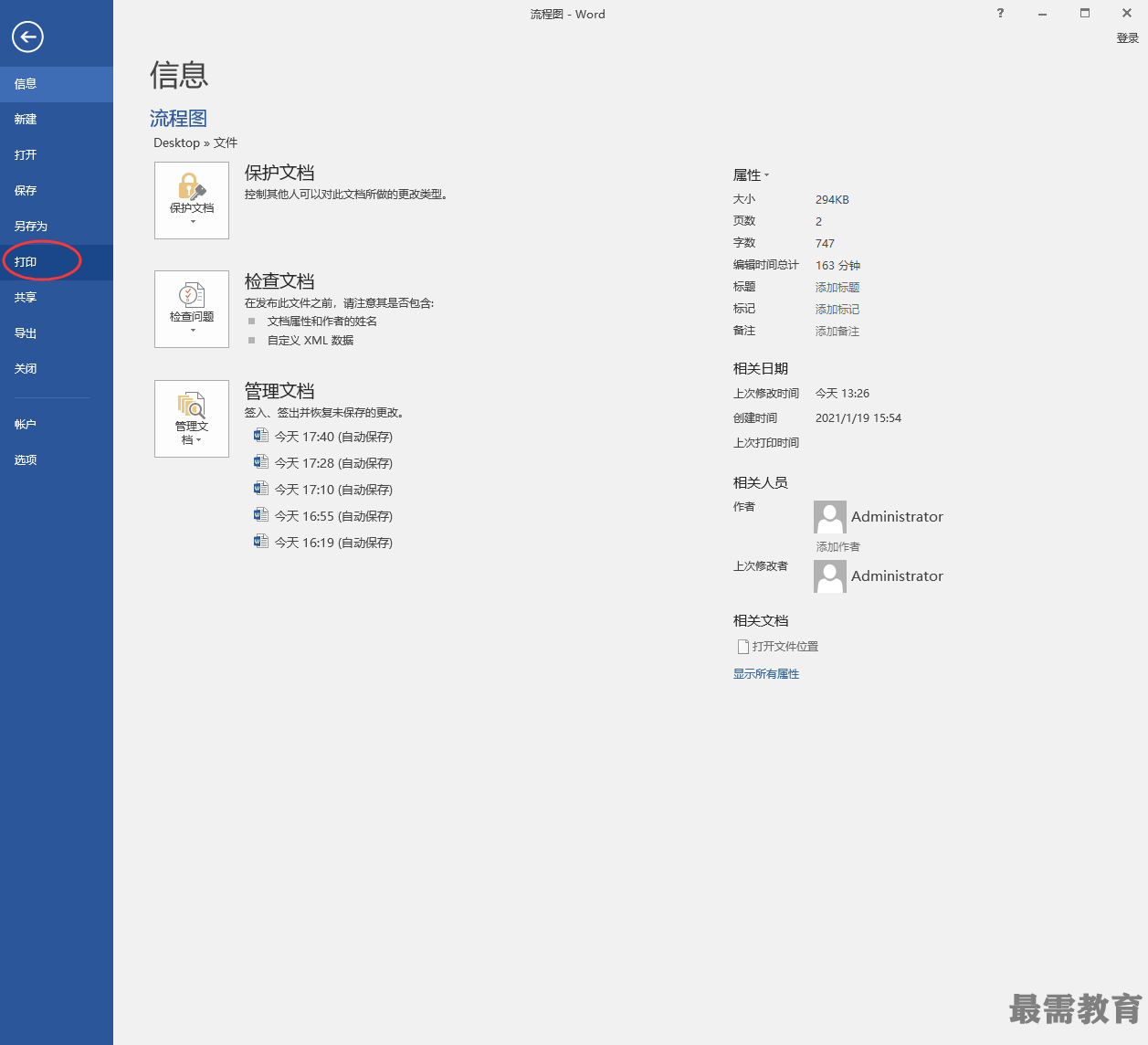
Task: Select 导出 in the sidebar
Action: pyautogui.click(x=57, y=333)
